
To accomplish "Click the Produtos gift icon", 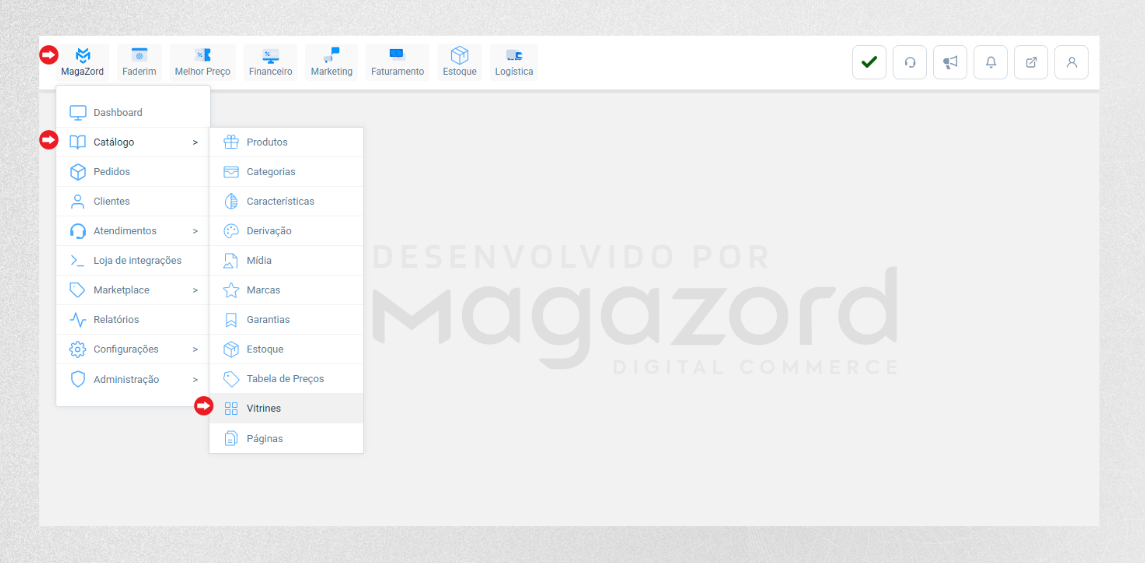I will click(231, 142).
